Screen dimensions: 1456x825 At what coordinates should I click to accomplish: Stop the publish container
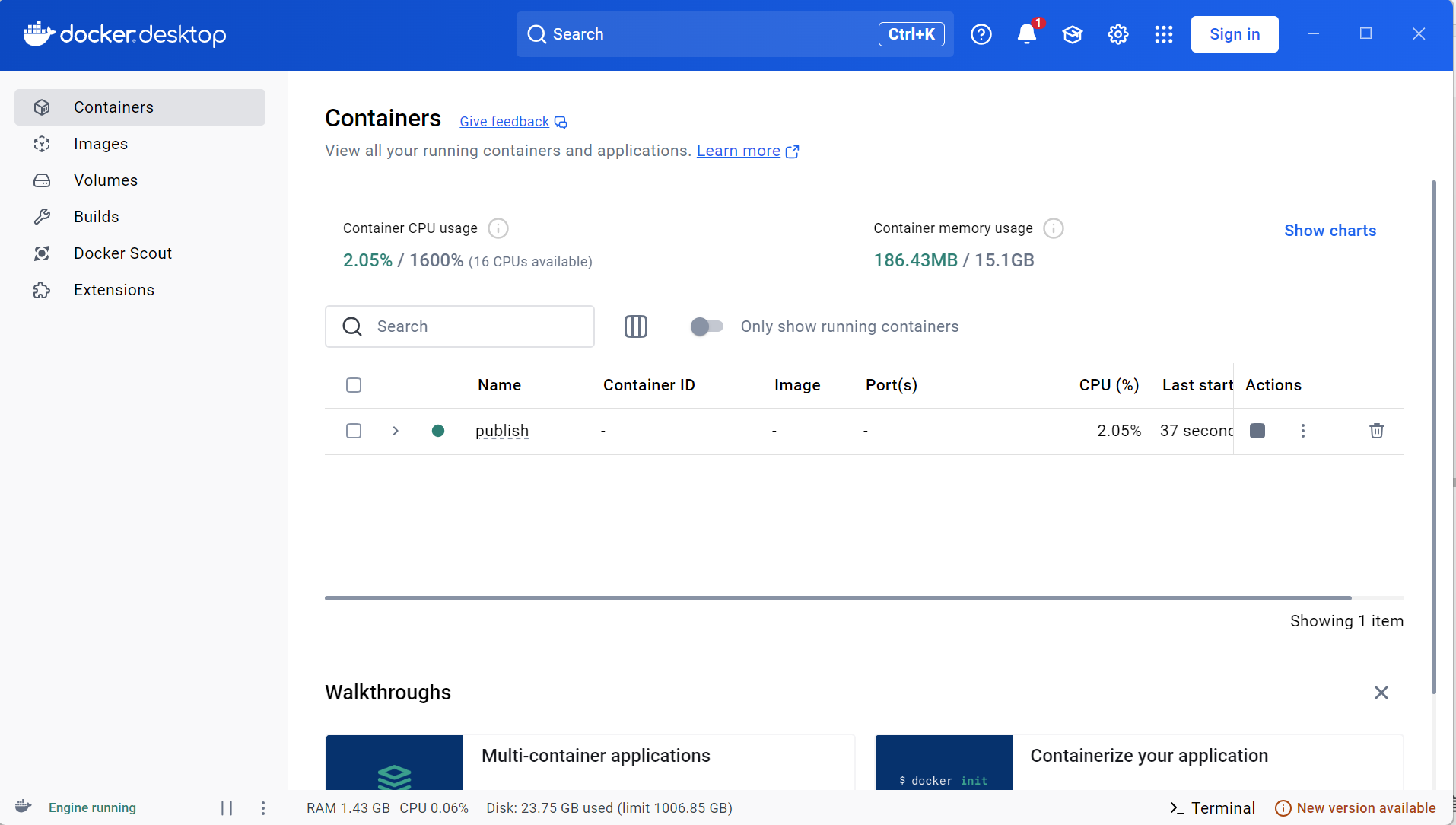[1257, 431]
